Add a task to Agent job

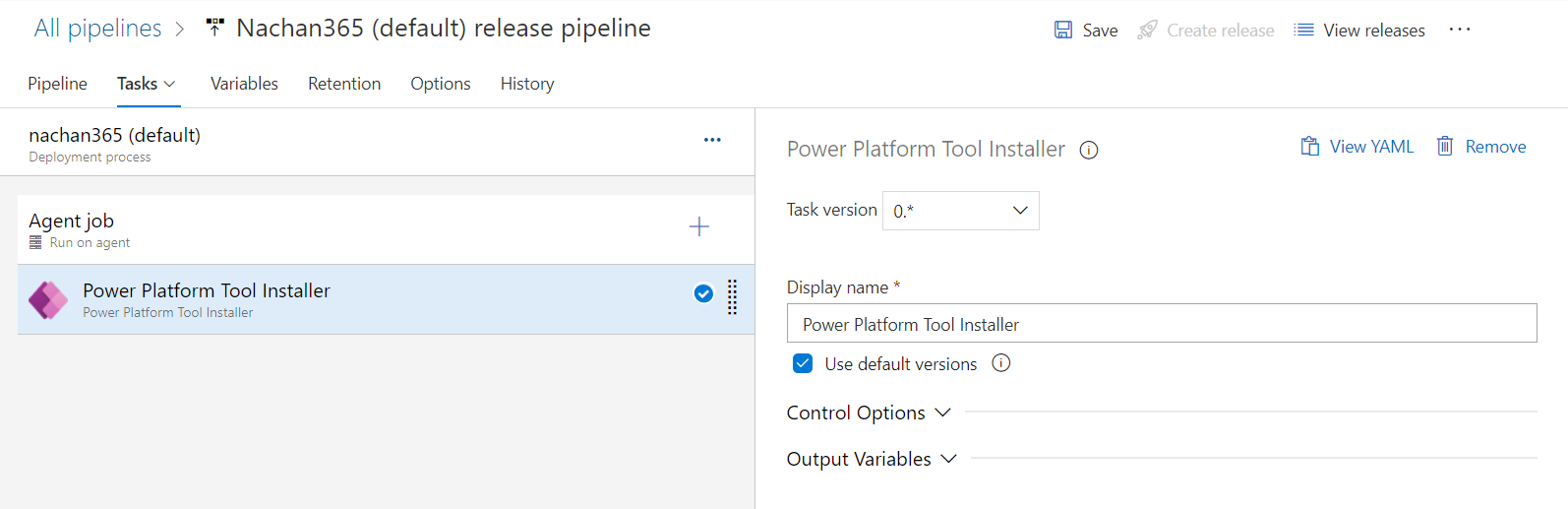(x=698, y=226)
